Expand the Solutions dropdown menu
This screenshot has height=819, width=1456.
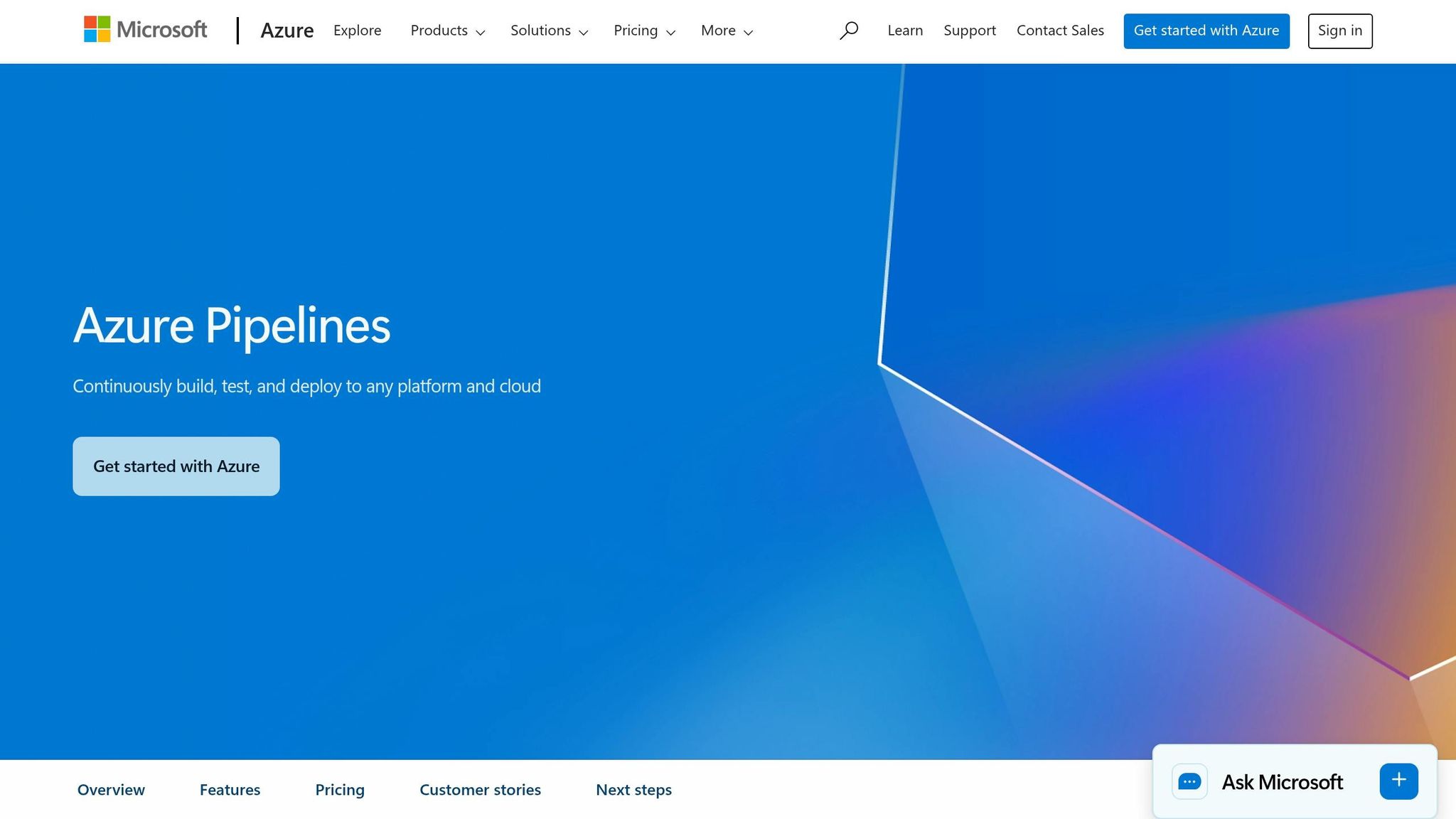pyautogui.click(x=548, y=31)
